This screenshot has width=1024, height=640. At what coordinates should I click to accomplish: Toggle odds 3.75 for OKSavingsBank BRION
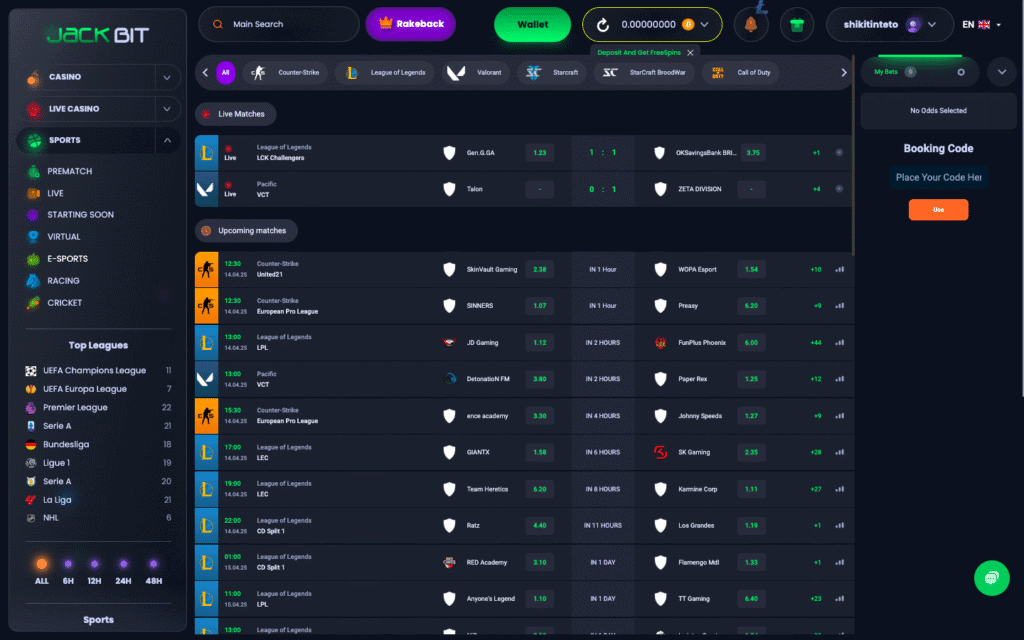pyautogui.click(x=753, y=153)
